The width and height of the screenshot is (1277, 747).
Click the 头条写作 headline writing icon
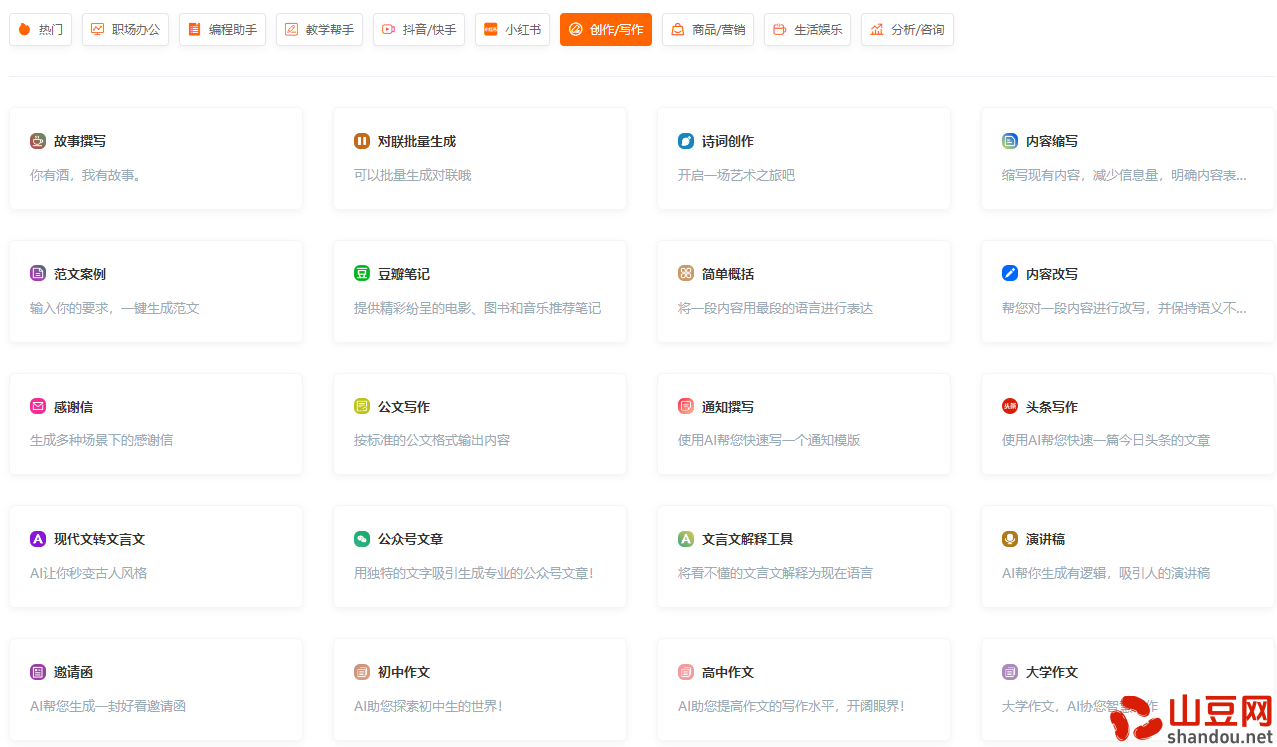tap(1009, 406)
